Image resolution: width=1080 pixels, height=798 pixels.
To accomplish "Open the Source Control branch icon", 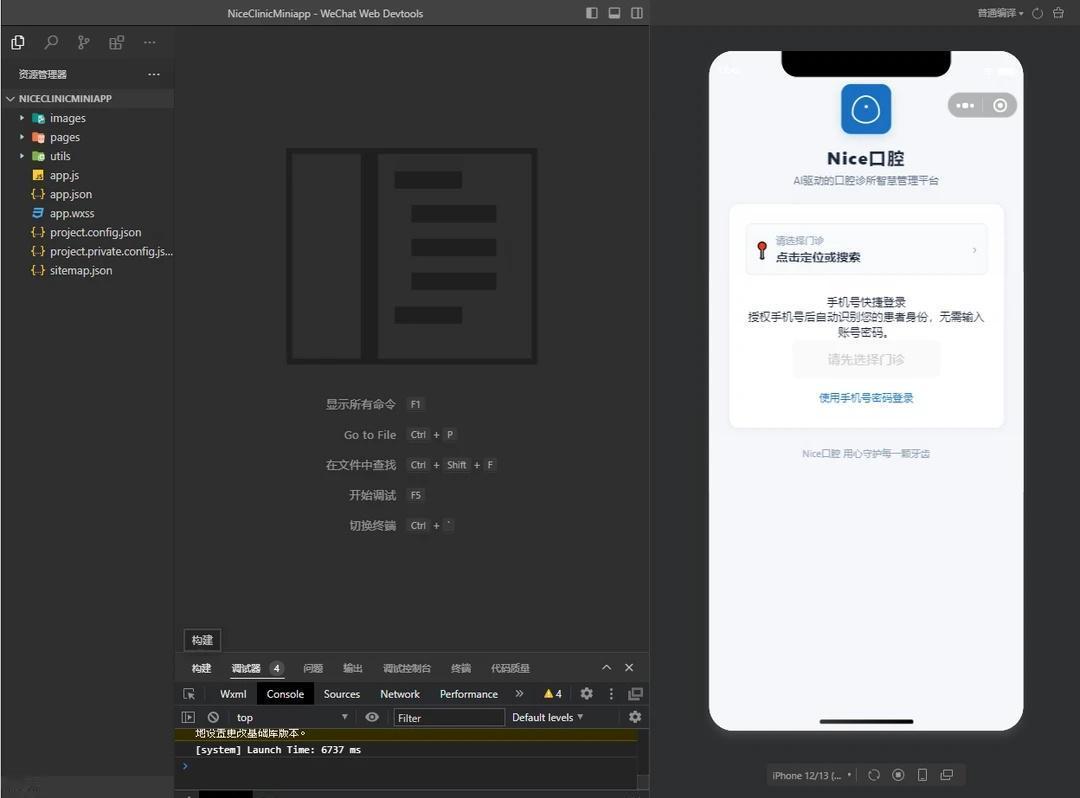I will [x=83, y=43].
